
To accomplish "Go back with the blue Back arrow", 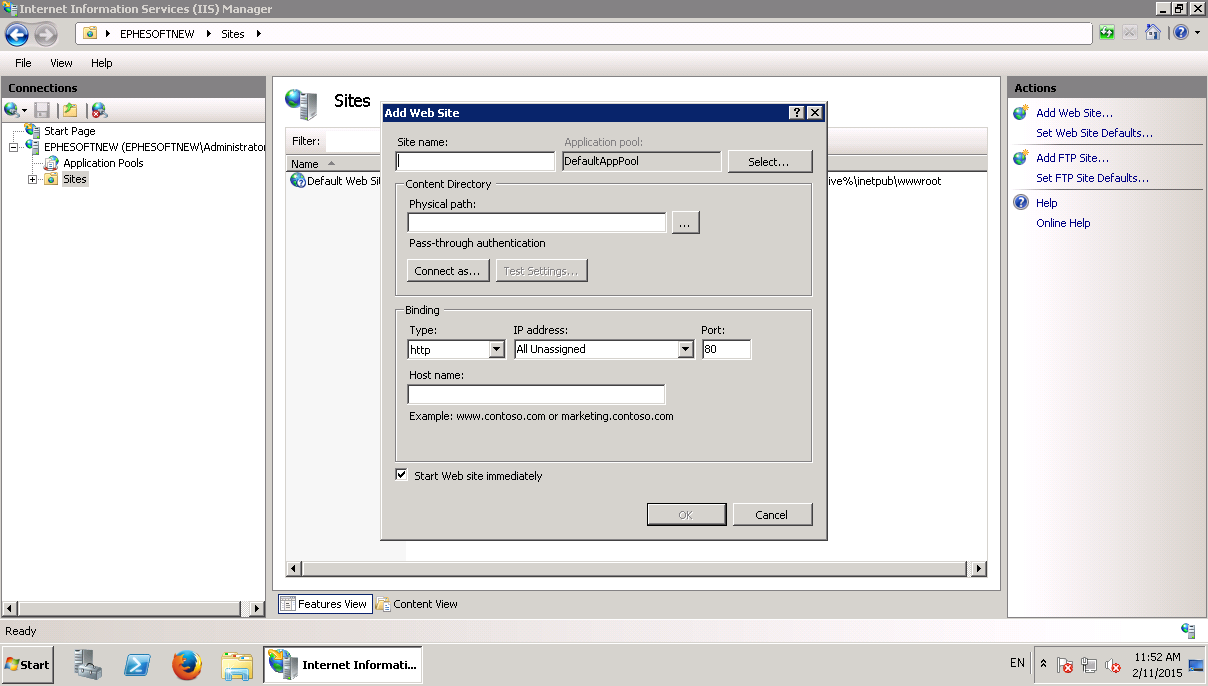I will click(17, 34).
